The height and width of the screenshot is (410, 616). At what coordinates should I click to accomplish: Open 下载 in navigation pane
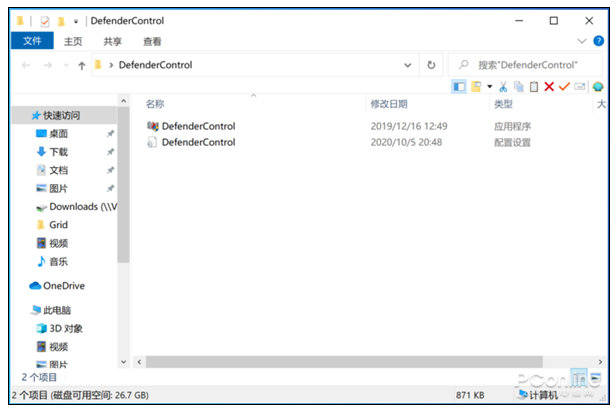click(x=59, y=152)
